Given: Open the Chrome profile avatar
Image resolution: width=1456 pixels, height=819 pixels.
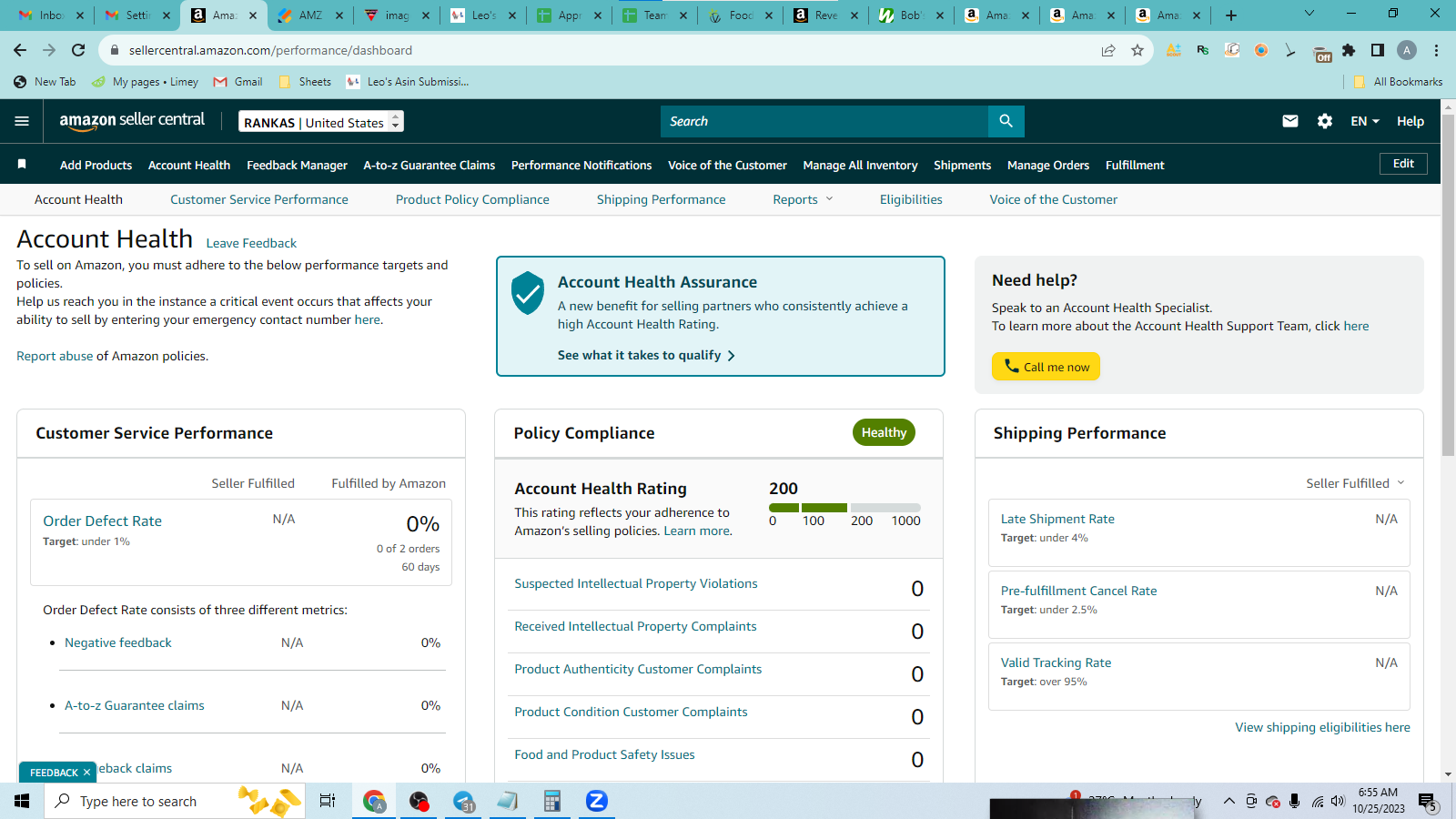Looking at the screenshot, I should click(x=1407, y=50).
